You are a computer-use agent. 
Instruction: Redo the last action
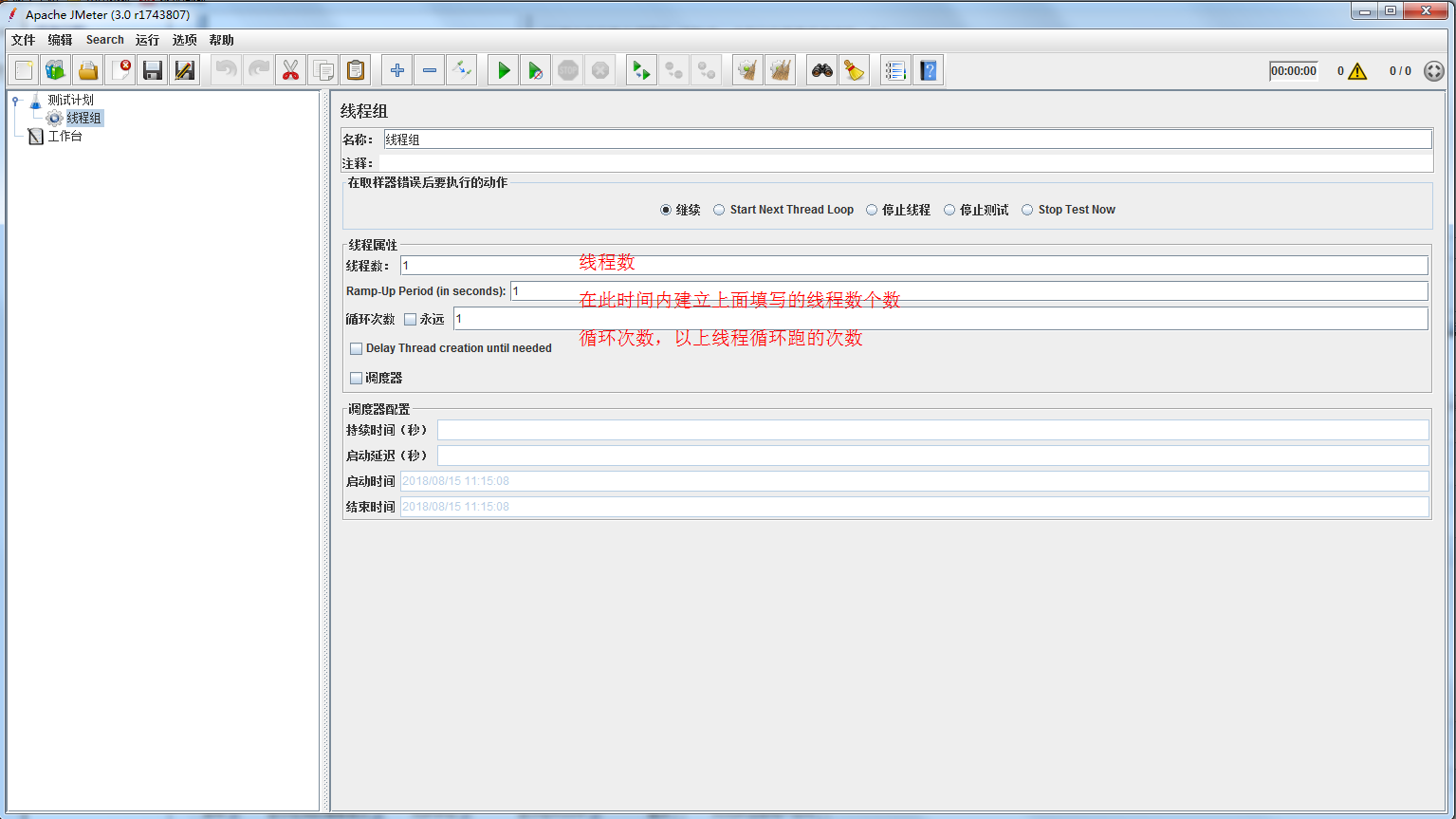click(258, 70)
